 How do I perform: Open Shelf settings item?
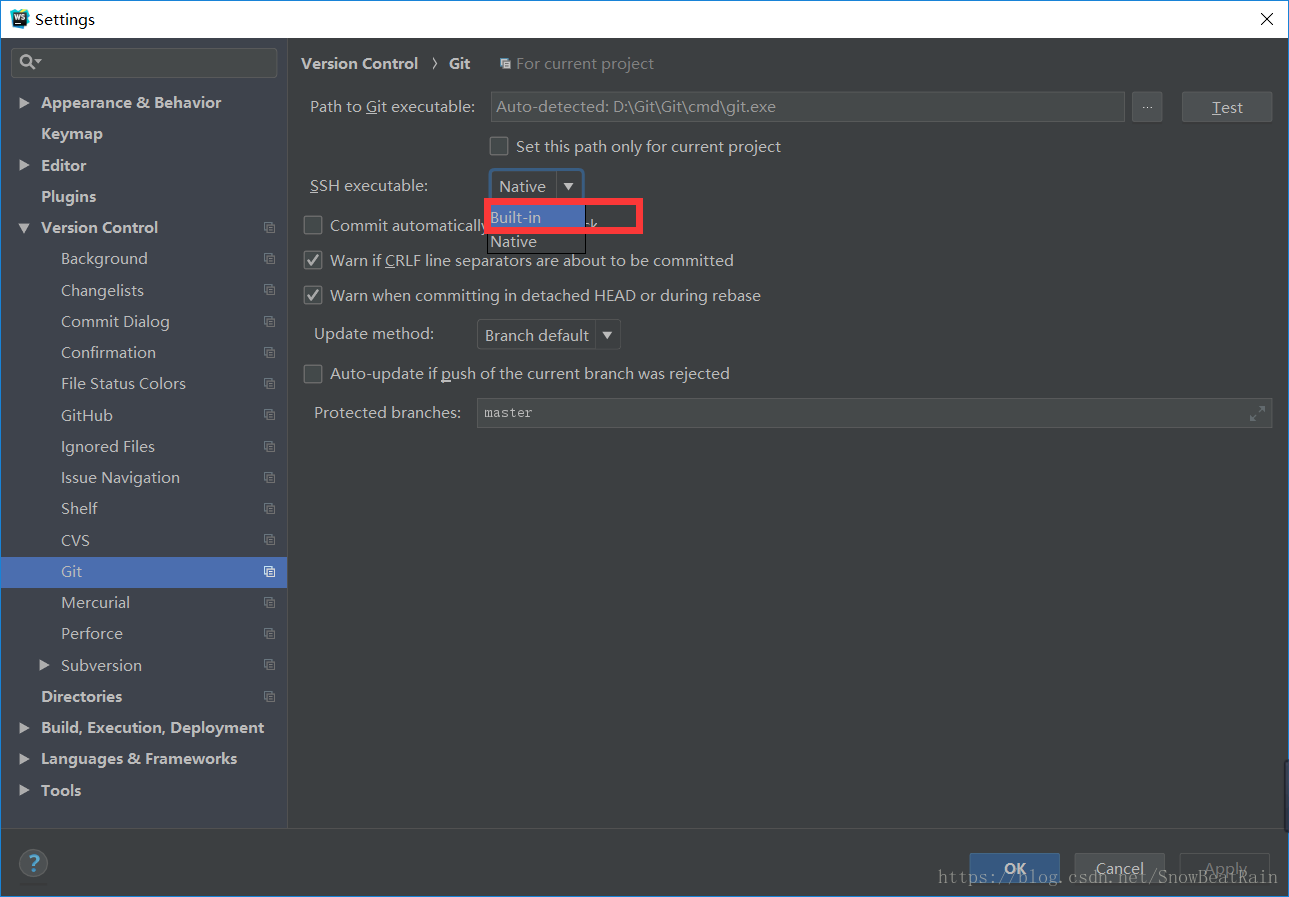click(79, 509)
